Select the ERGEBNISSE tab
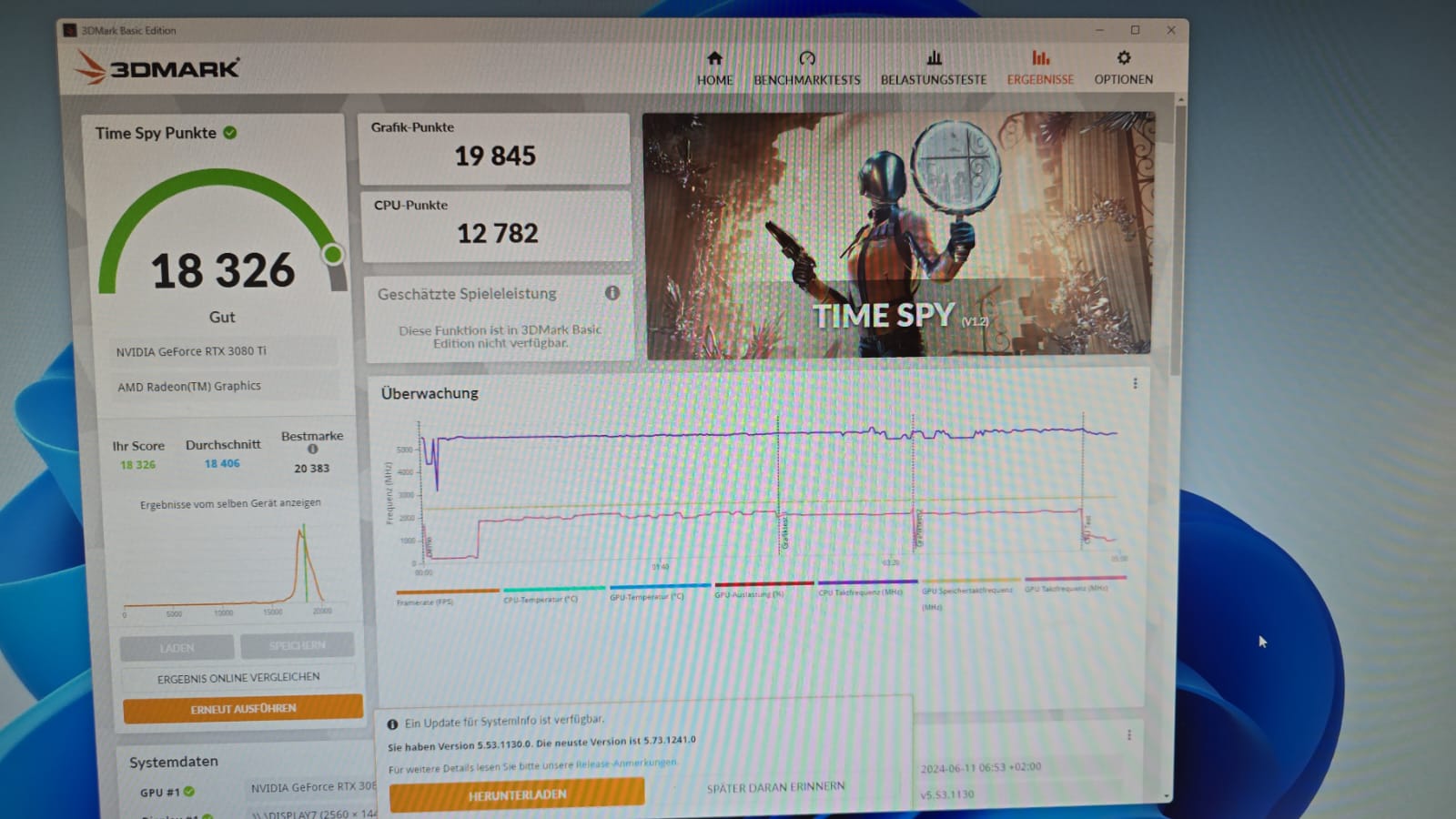 coord(1040,69)
